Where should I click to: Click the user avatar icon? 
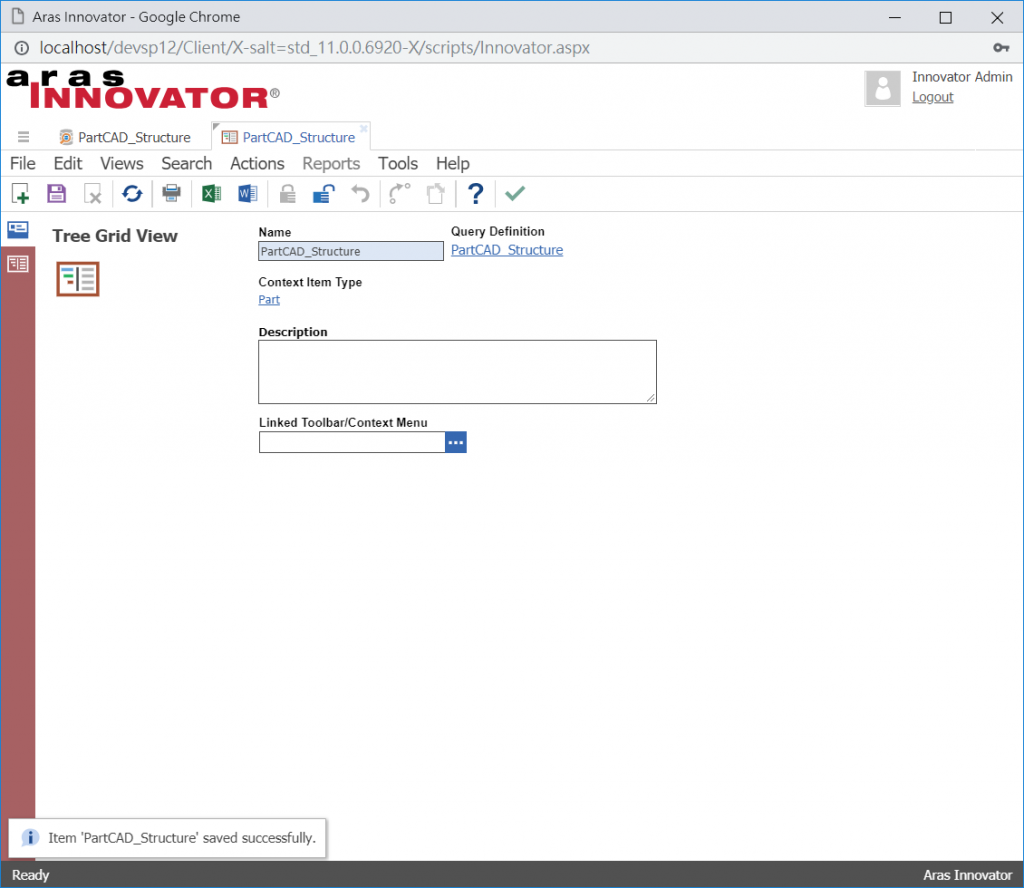[882, 88]
